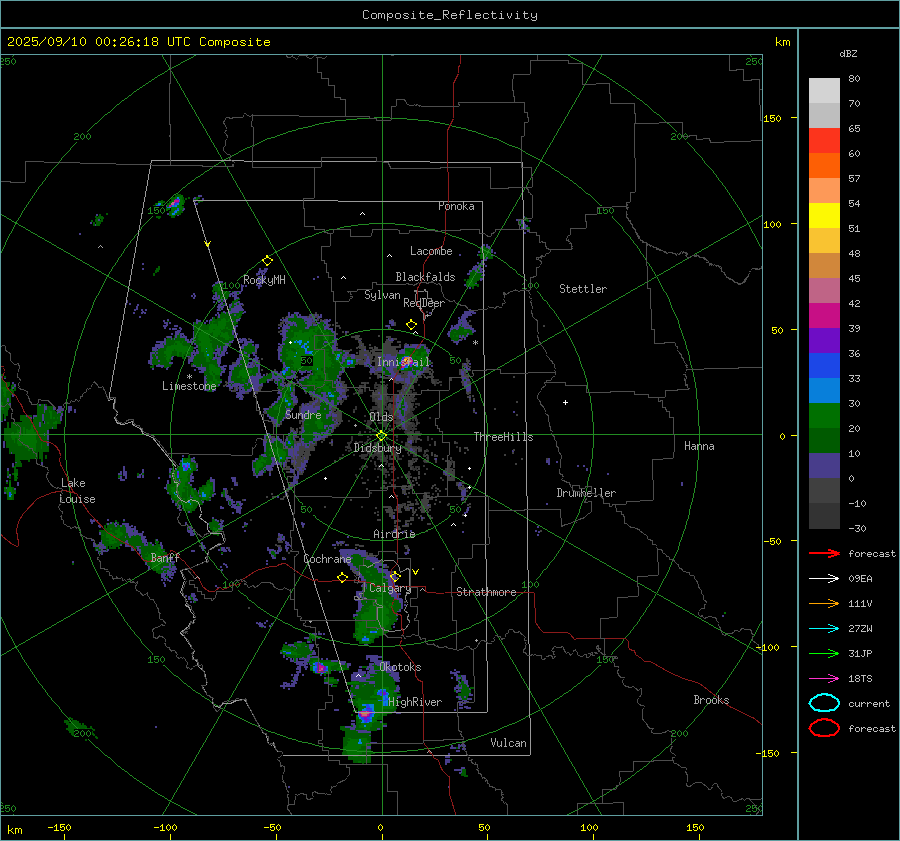The height and width of the screenshot is (841, 900).
Task: Click the '65' value in dBZ legend
Action: (x=854, y=129)
